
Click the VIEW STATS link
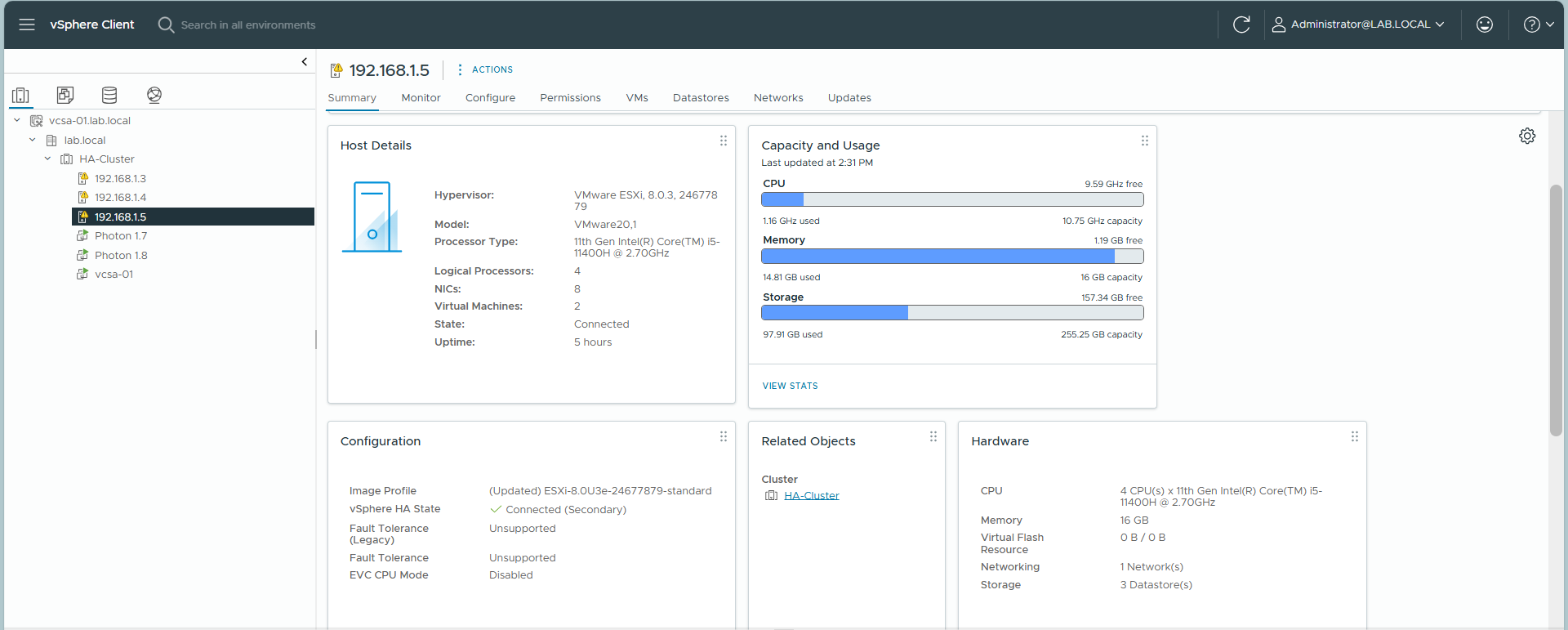tap(790, 386)
